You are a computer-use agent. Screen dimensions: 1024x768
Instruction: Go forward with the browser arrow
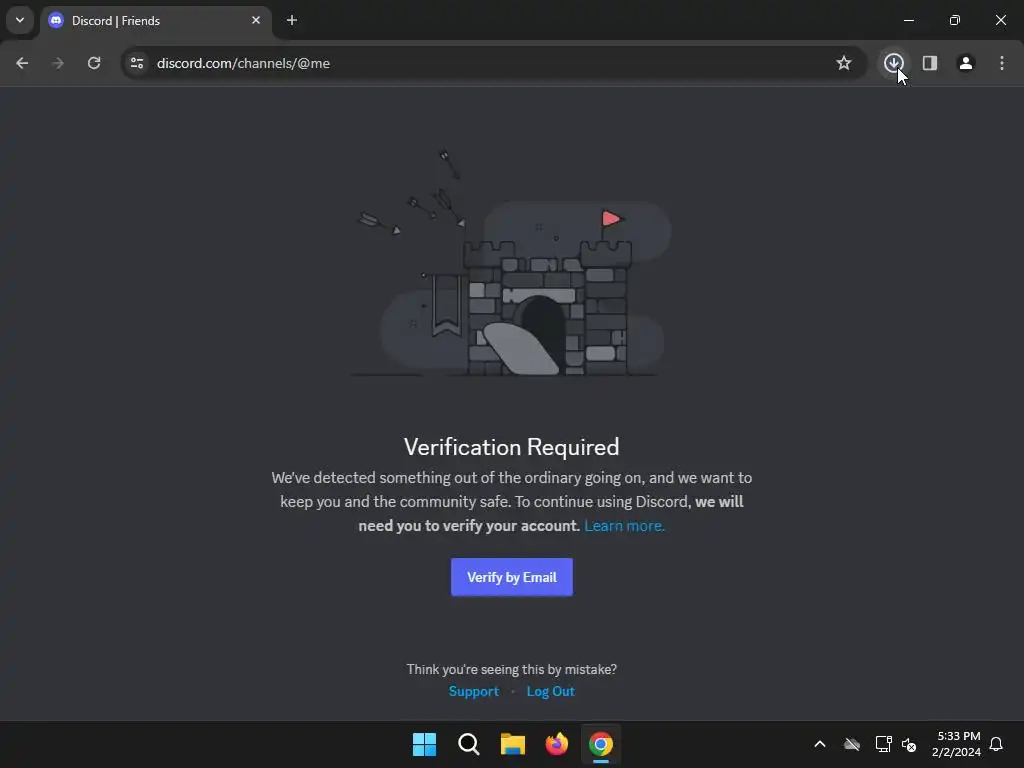click(x=58, y=63)
